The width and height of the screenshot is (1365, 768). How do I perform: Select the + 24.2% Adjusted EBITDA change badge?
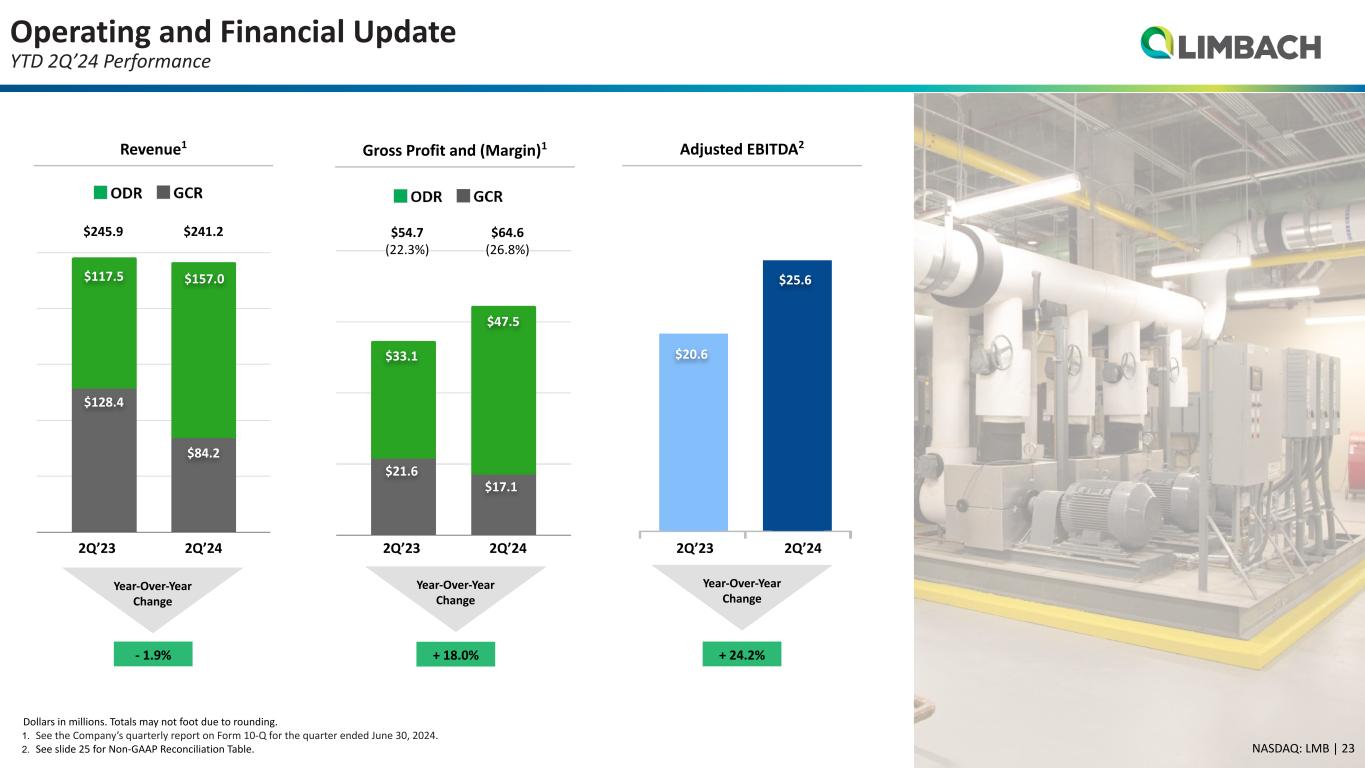741,655
